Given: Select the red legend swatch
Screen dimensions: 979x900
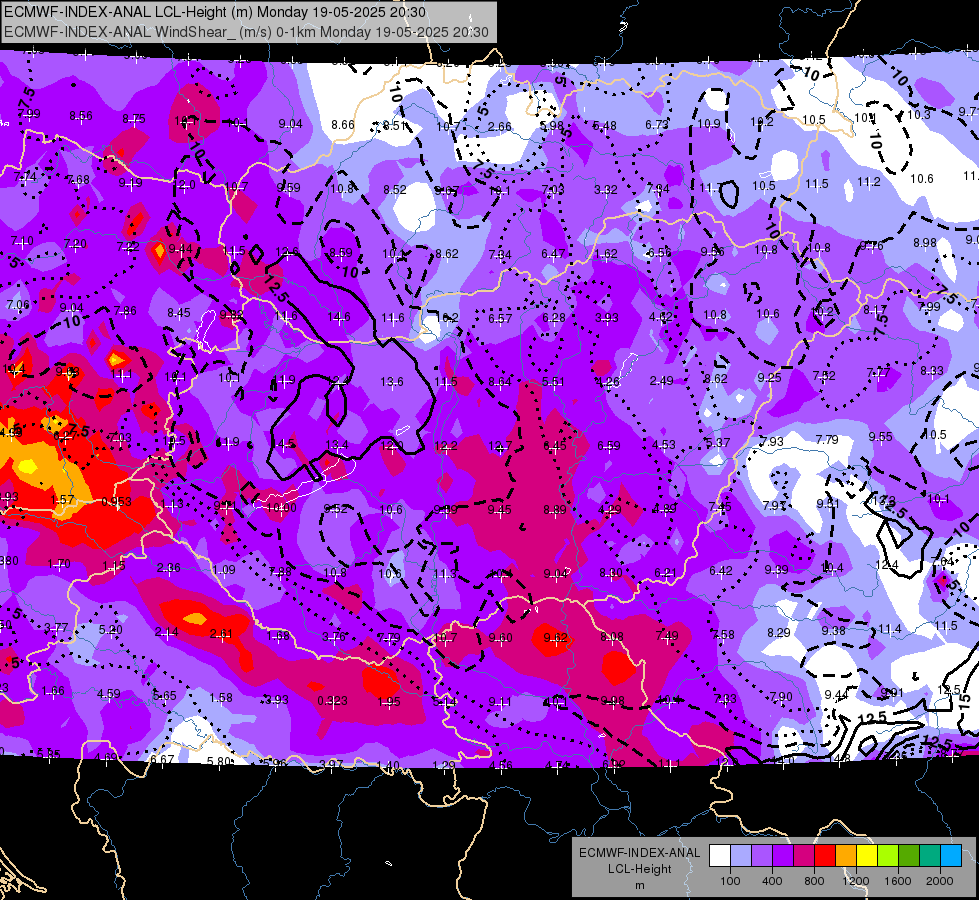Looking at the screenshot, I should (x=825, y=856).
